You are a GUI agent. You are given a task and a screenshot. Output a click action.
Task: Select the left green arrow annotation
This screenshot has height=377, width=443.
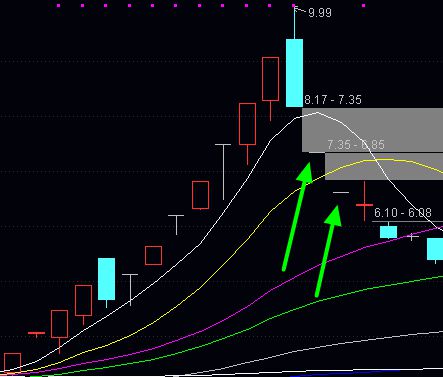pyautogui.click(x=298, y=217)
